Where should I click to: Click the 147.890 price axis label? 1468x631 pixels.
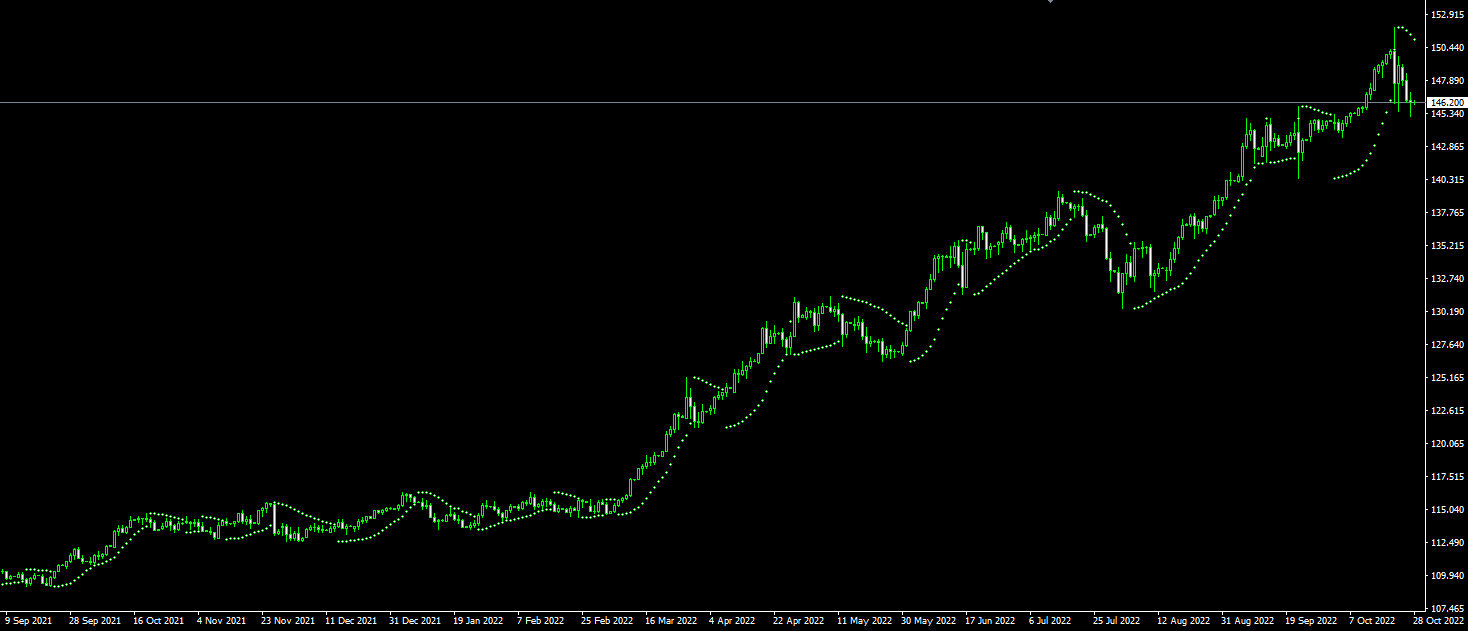point(1448,81)
